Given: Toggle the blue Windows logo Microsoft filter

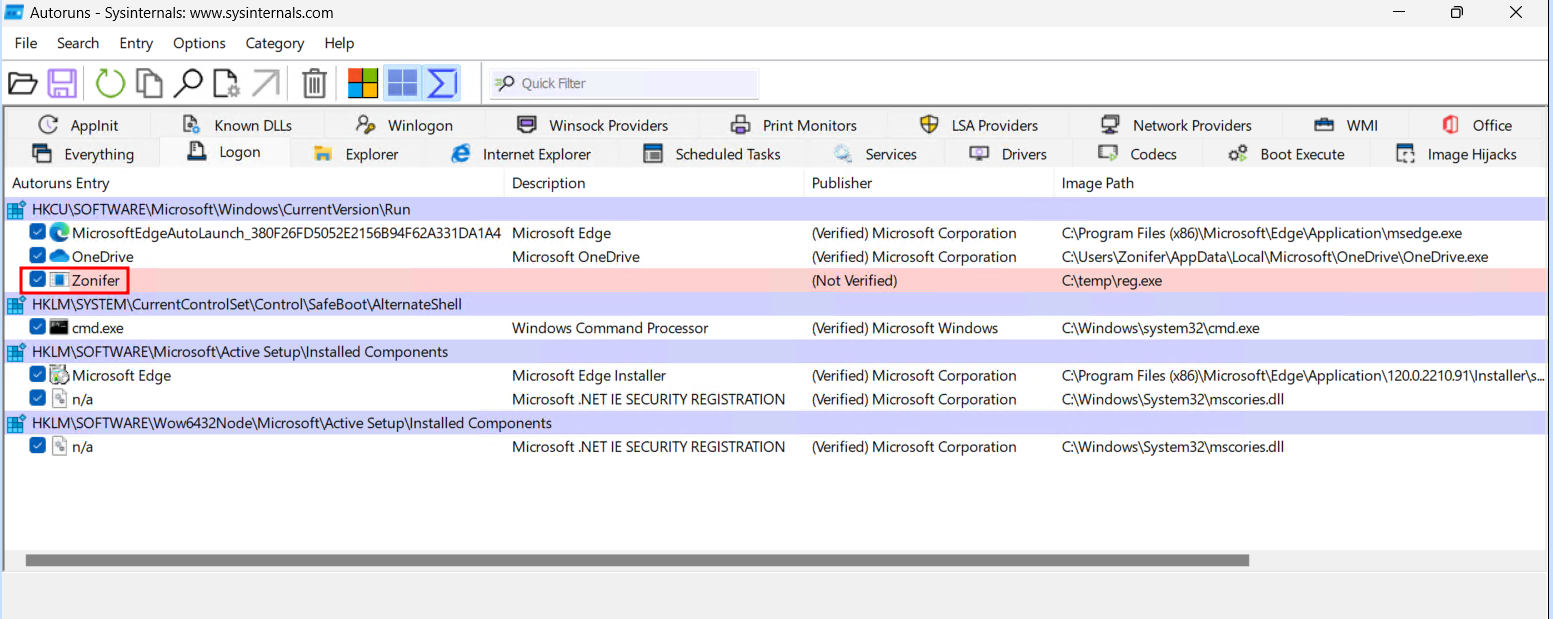Looking at the screenshot, I should tap(402, 83).
